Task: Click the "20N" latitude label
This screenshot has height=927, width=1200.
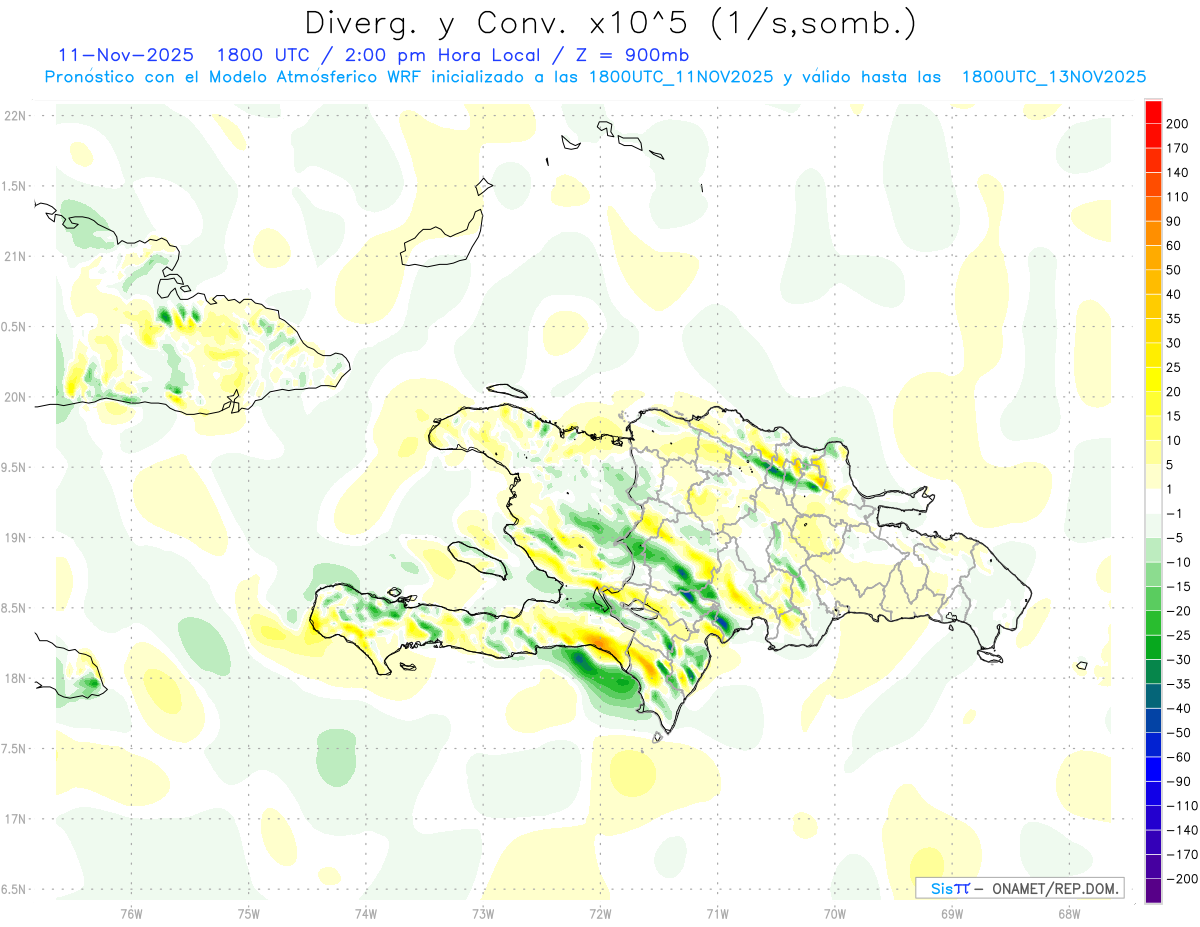Action: click(15, 397)
